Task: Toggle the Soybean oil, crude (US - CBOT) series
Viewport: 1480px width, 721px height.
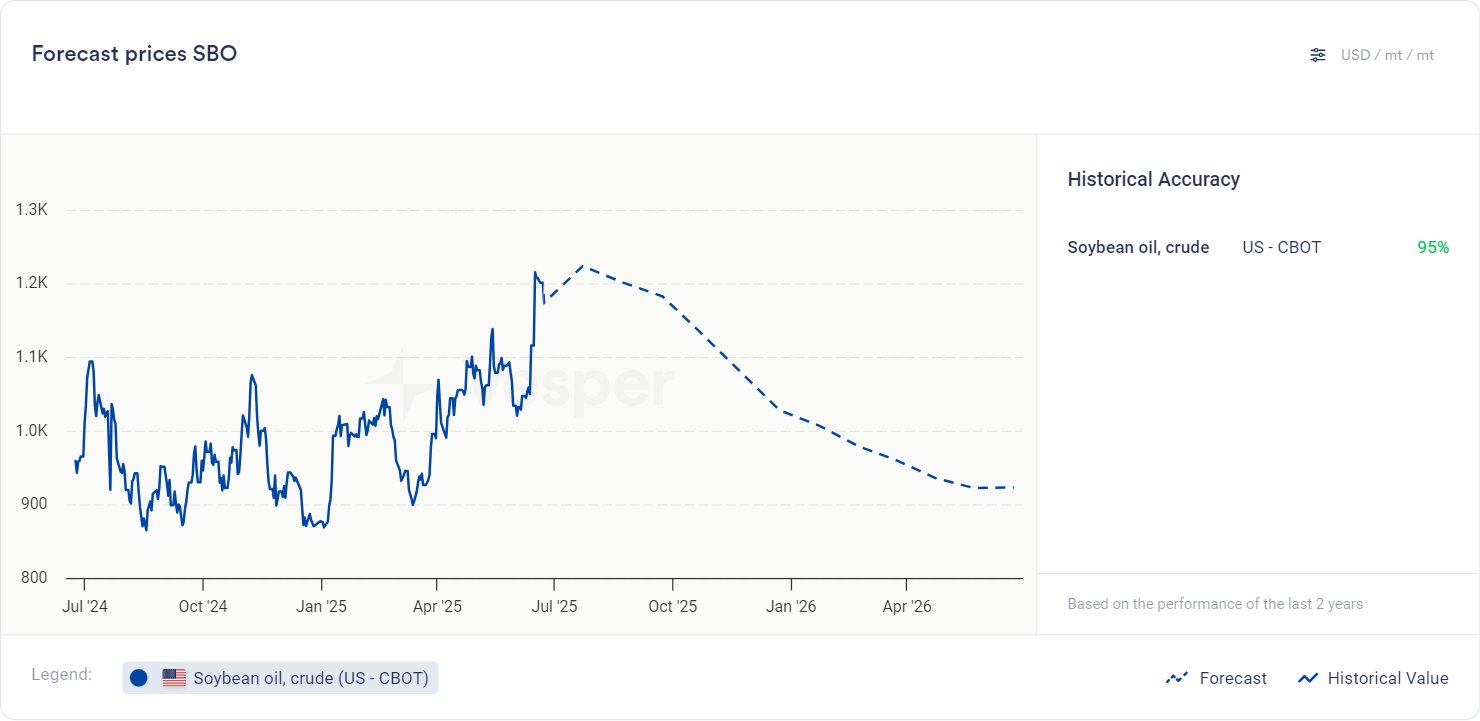Action: (310, 678)
